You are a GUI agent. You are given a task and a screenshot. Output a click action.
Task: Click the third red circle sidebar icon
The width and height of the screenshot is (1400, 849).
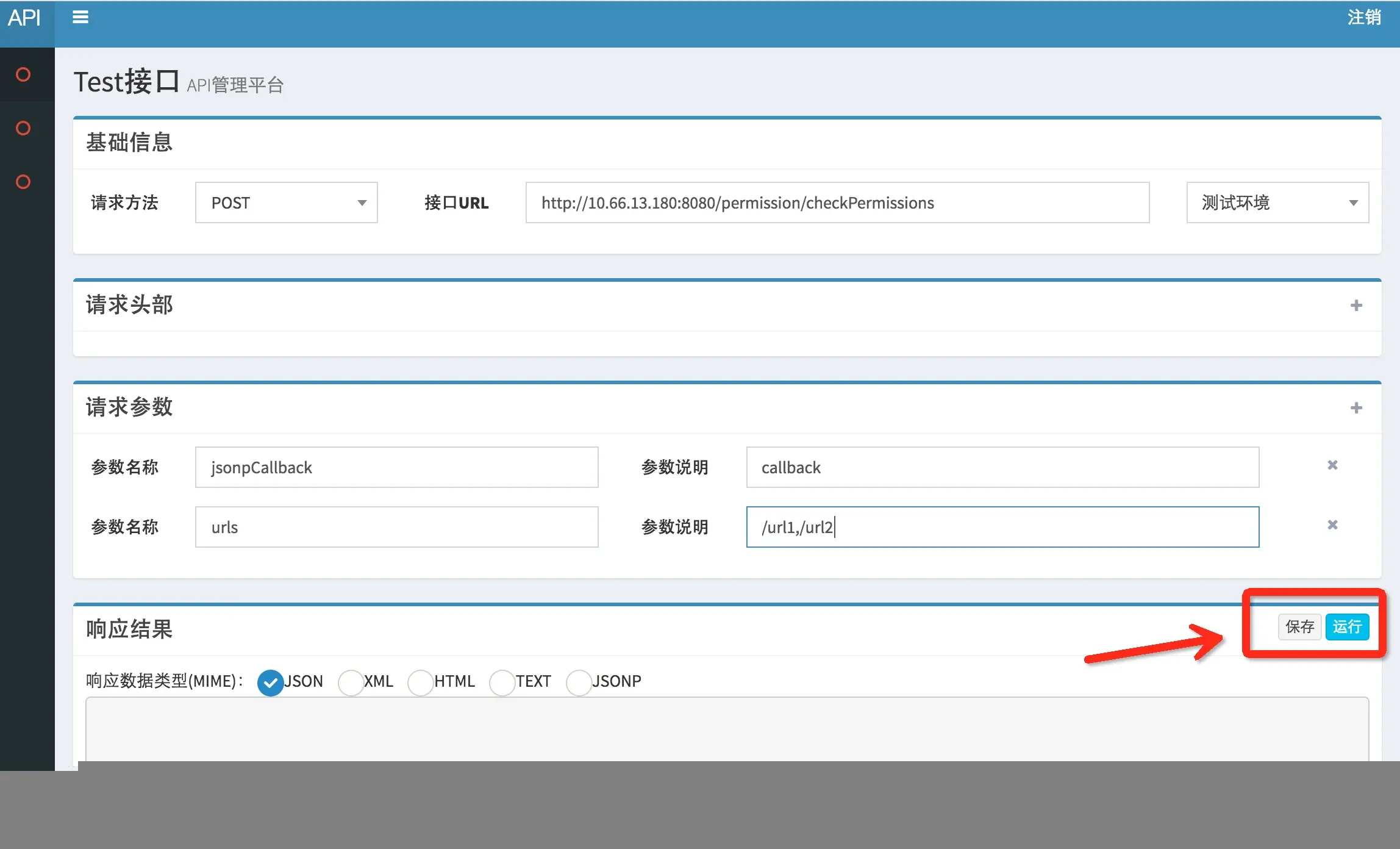pyautogui.click(x=23, y=182)
